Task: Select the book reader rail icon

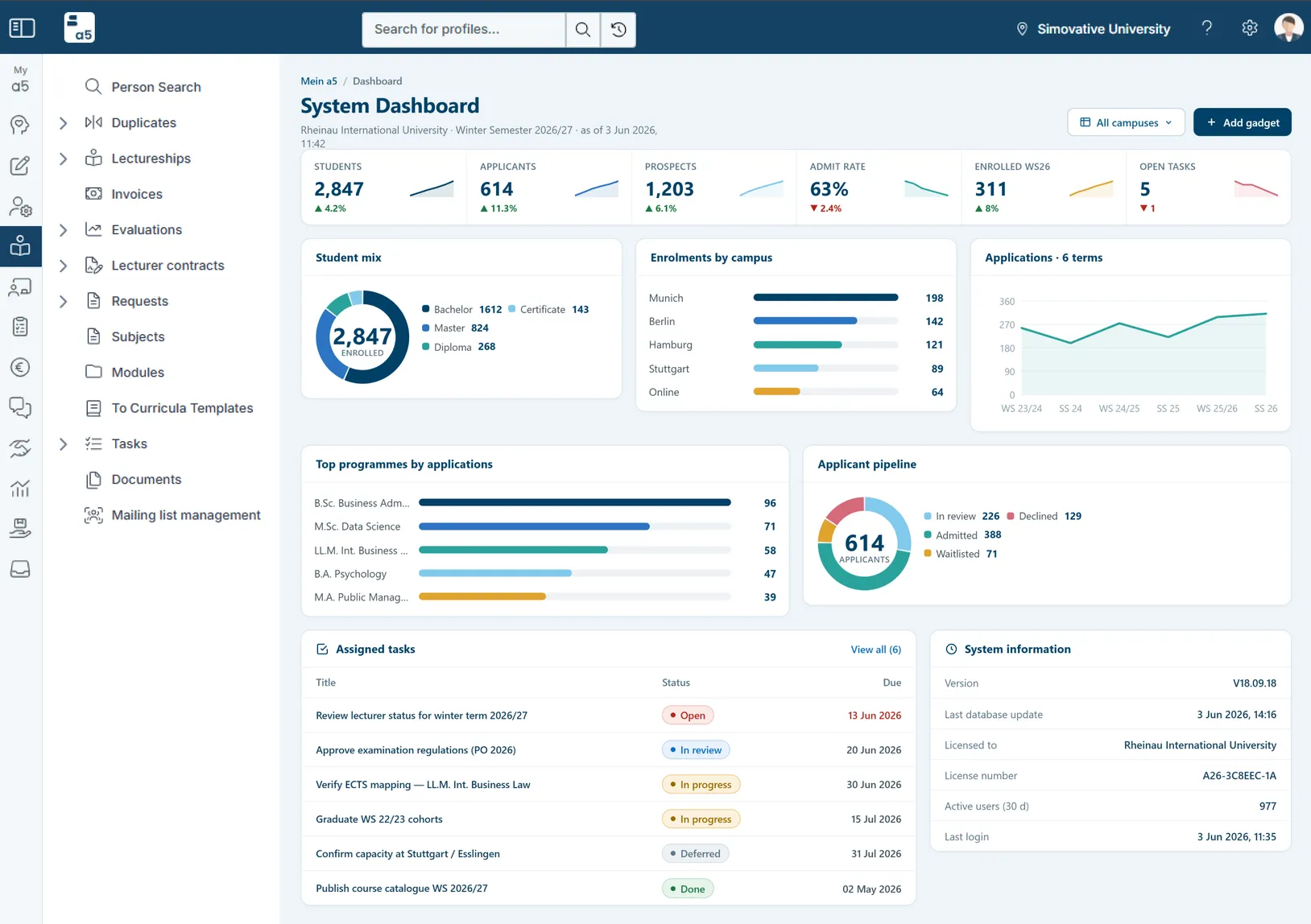Action: point(20,246)
